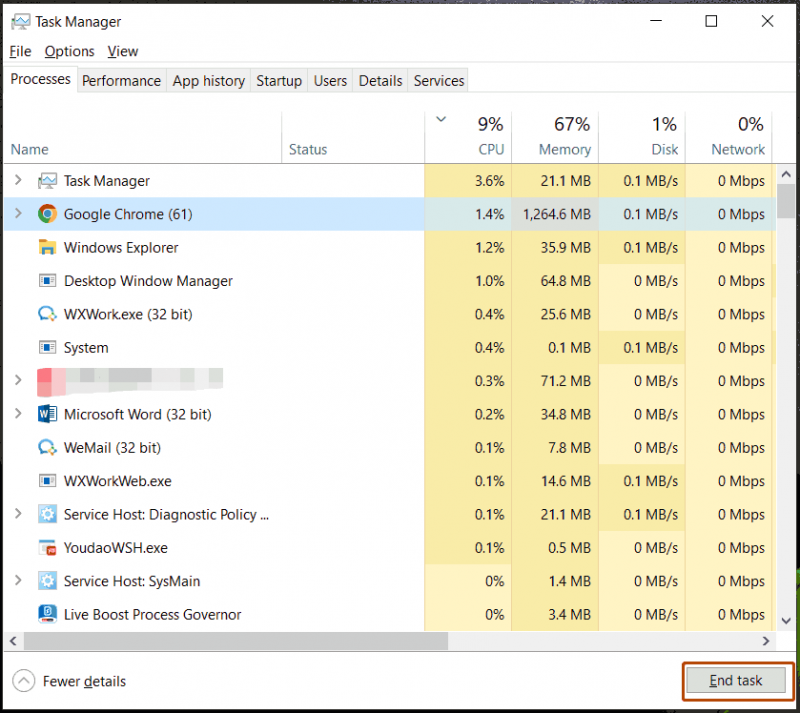800x713 pixels.
Task: Expand the Google Chrome (61) process group
Action: pyautogui.click(x=18, y=213)
